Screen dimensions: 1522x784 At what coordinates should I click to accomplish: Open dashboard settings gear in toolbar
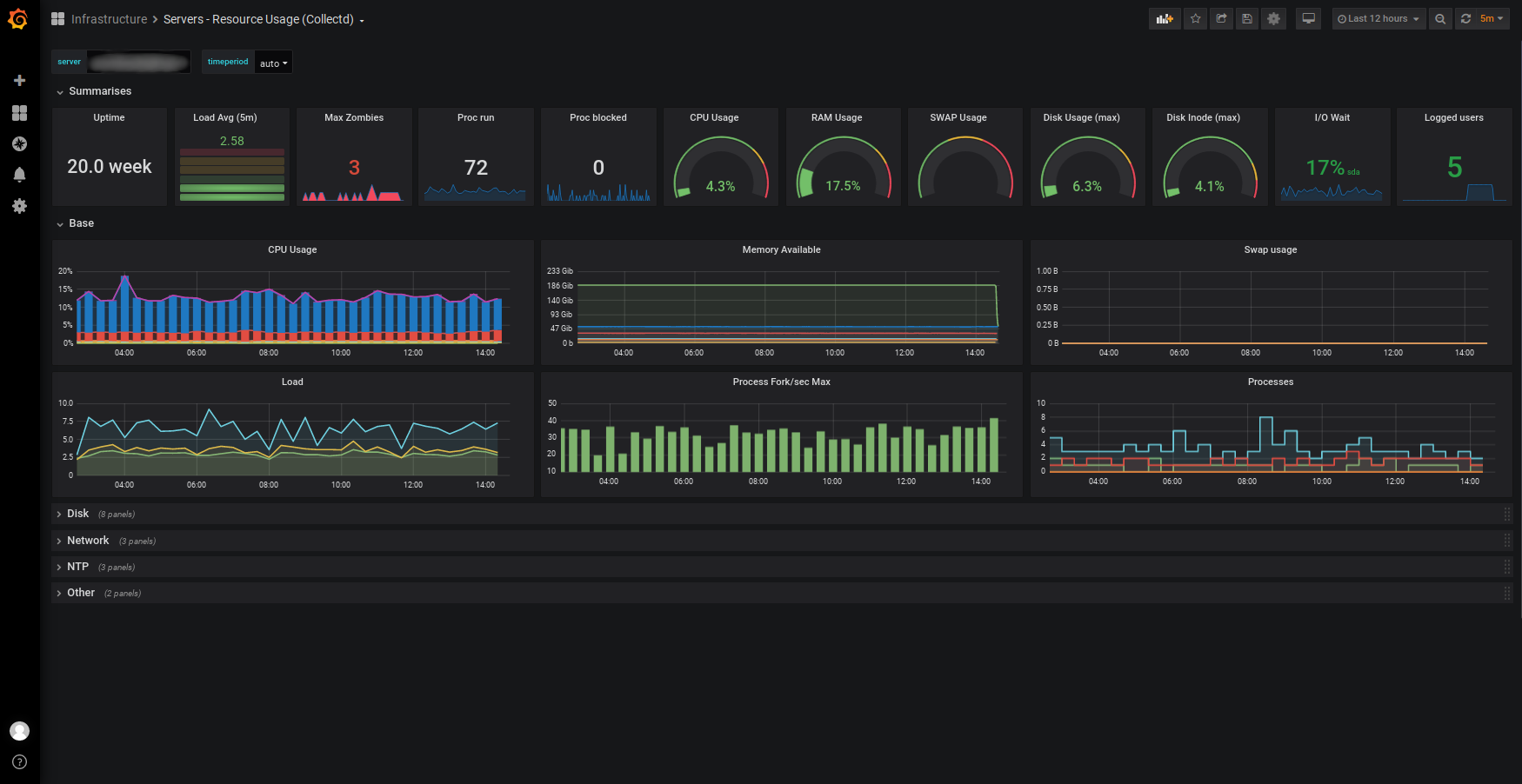pyautogui.click(x=1273, y=18)
